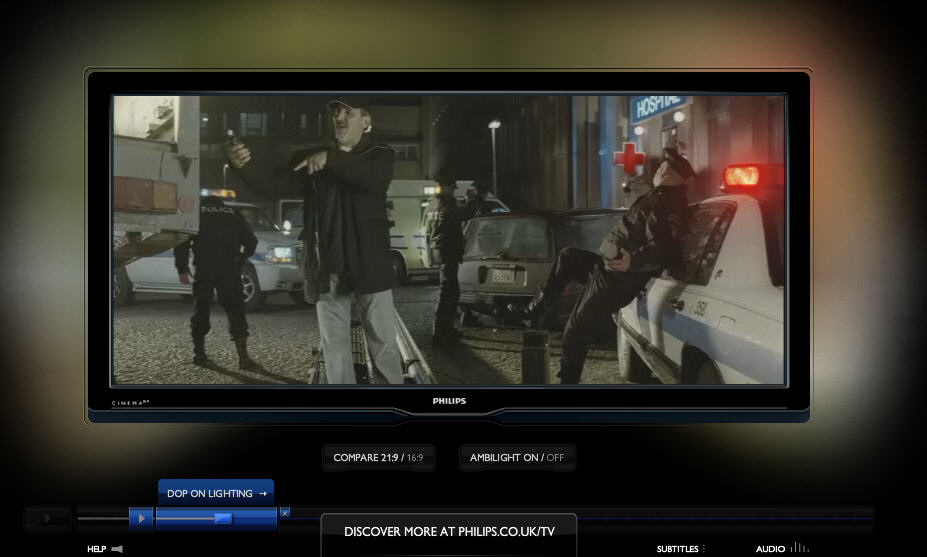Toggle Ambilight On / Off
Image resolution: width=927 pixels, height=557 pixels.
[x=517, y=458]
